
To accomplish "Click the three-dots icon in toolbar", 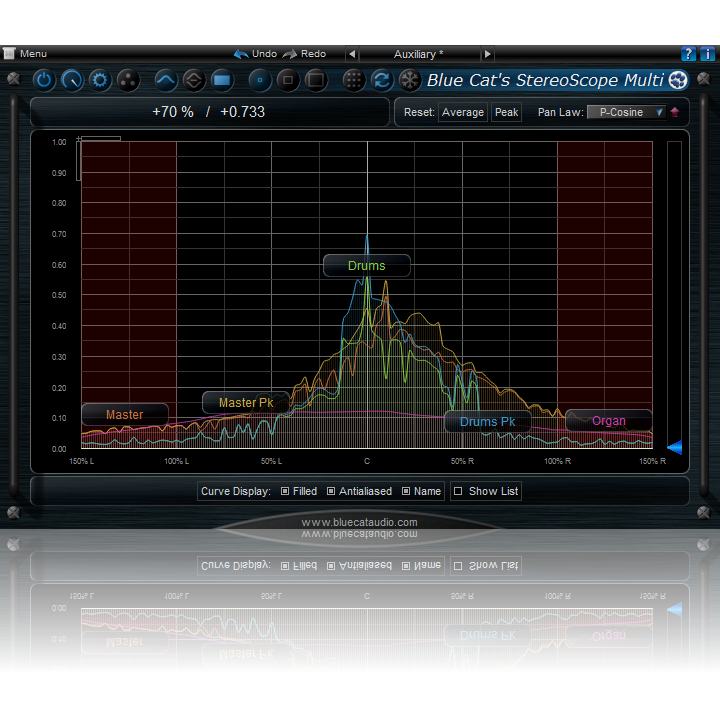I will click(x=128, y=80).
